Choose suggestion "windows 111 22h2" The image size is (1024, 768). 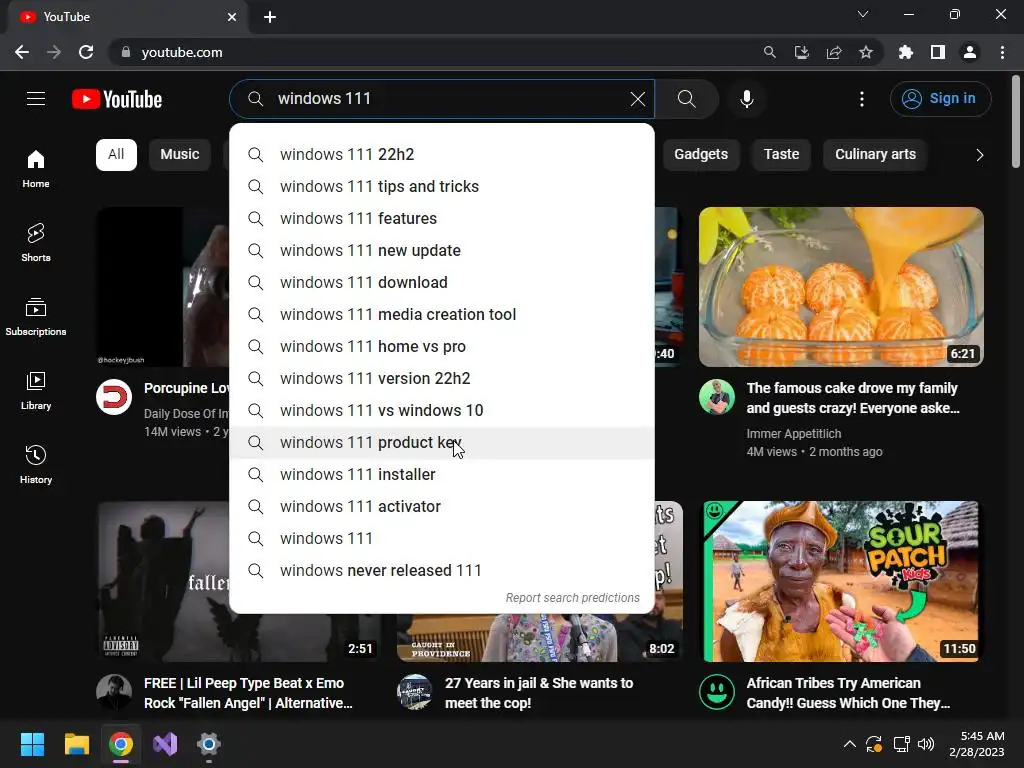pos(442,155)
